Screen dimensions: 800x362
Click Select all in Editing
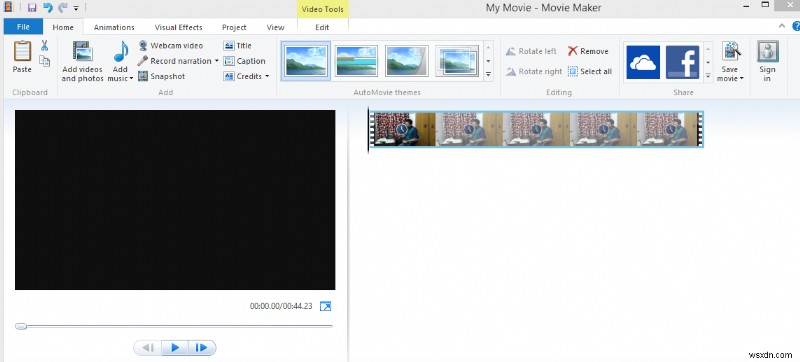coord(590,71)
